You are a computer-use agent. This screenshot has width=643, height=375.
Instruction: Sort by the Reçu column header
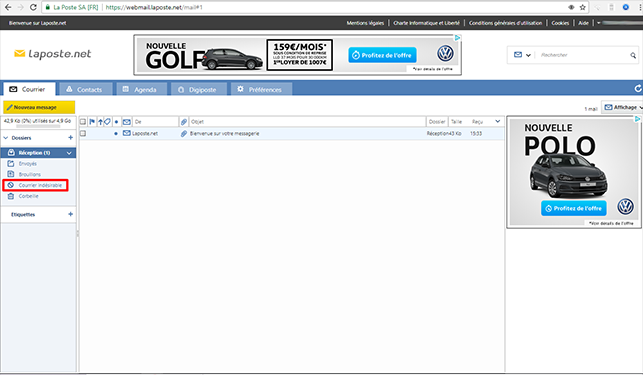(477, 122)
